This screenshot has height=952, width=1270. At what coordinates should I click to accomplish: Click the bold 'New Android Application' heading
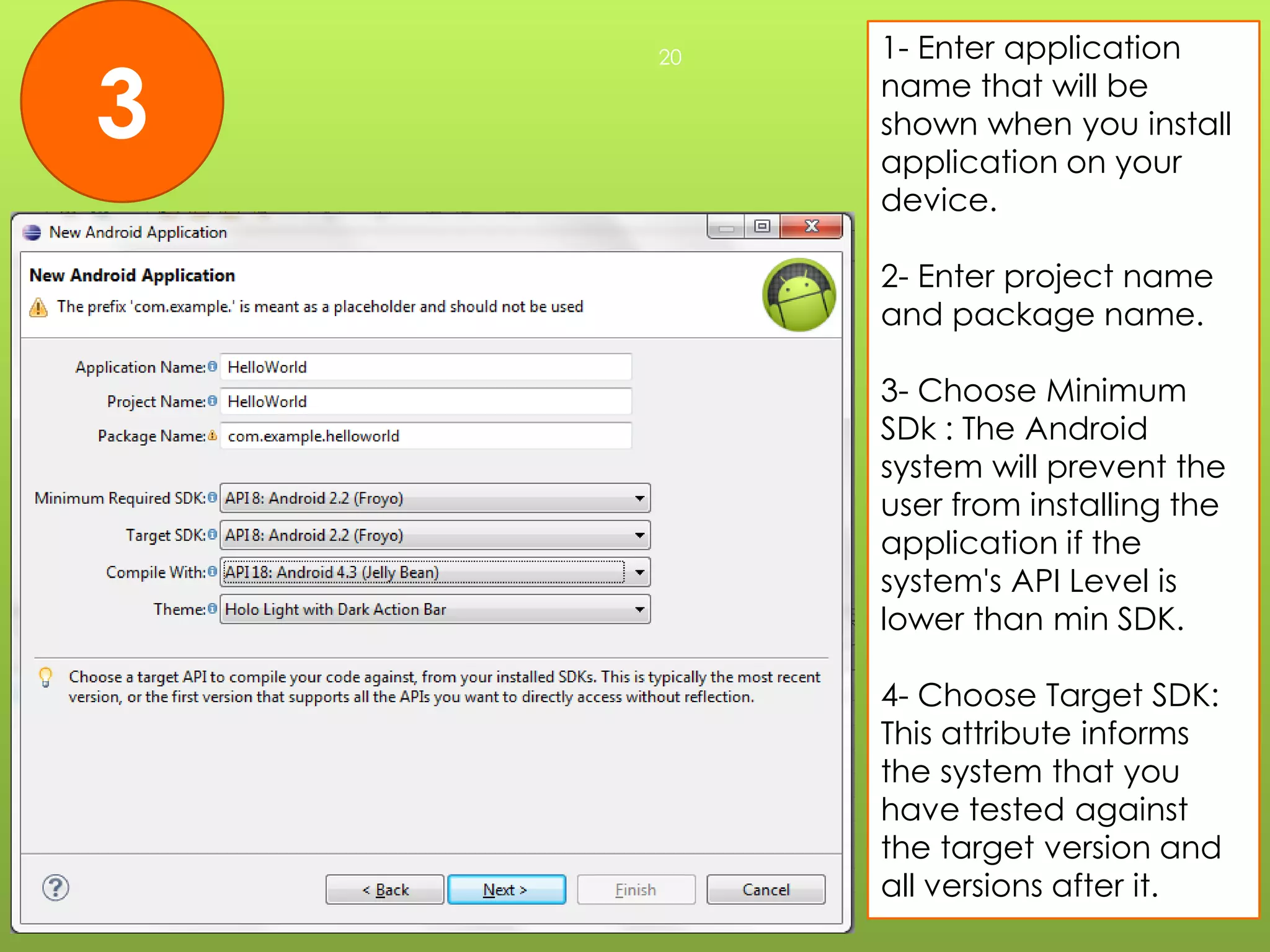point(132,275)
